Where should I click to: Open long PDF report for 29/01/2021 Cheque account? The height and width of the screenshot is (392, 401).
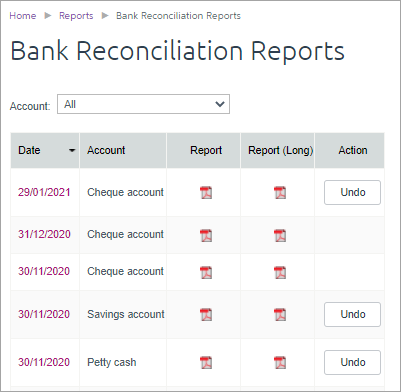(x=280, y=193)
